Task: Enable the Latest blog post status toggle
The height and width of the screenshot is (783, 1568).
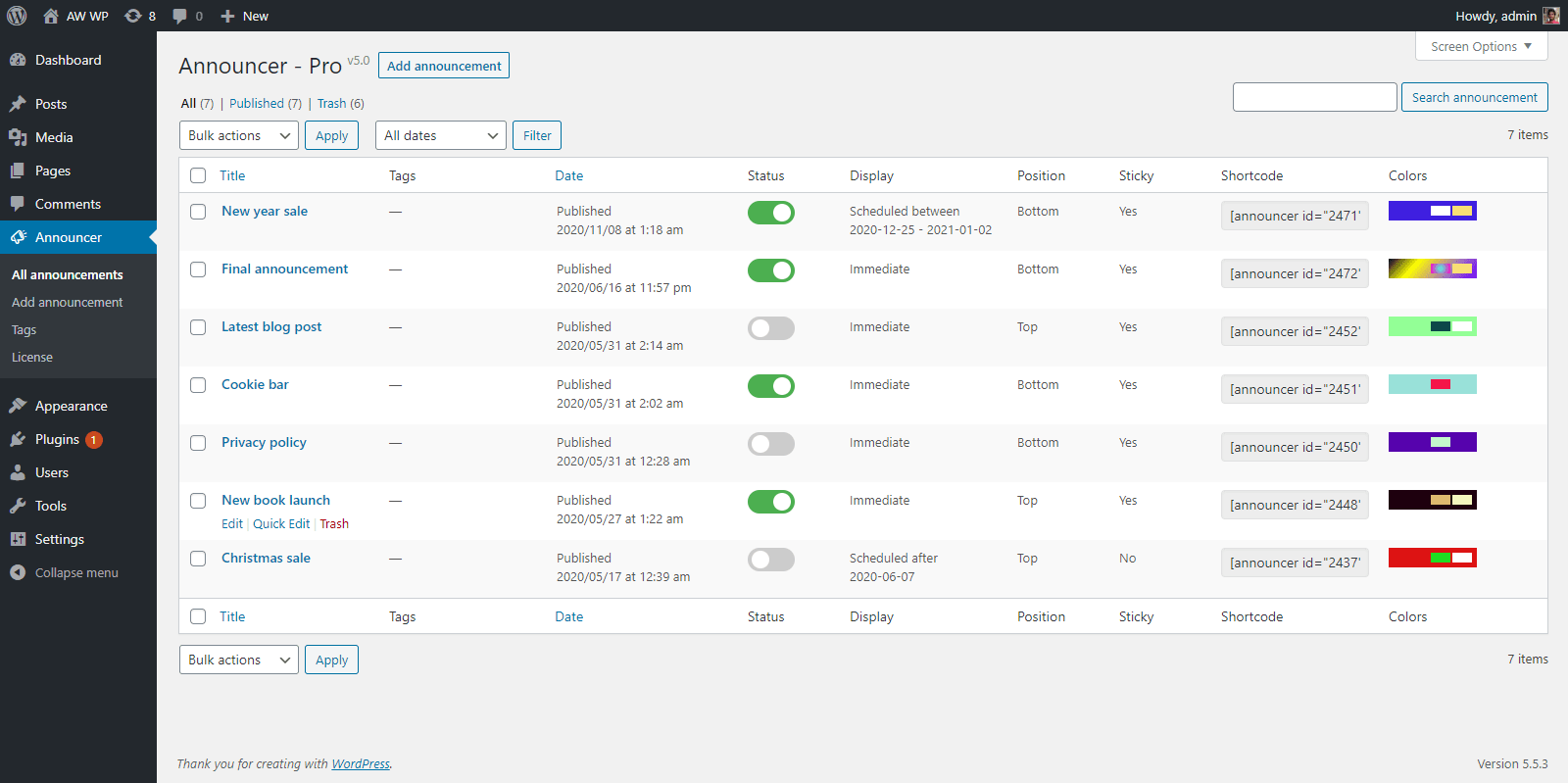Action: [770, 328]
